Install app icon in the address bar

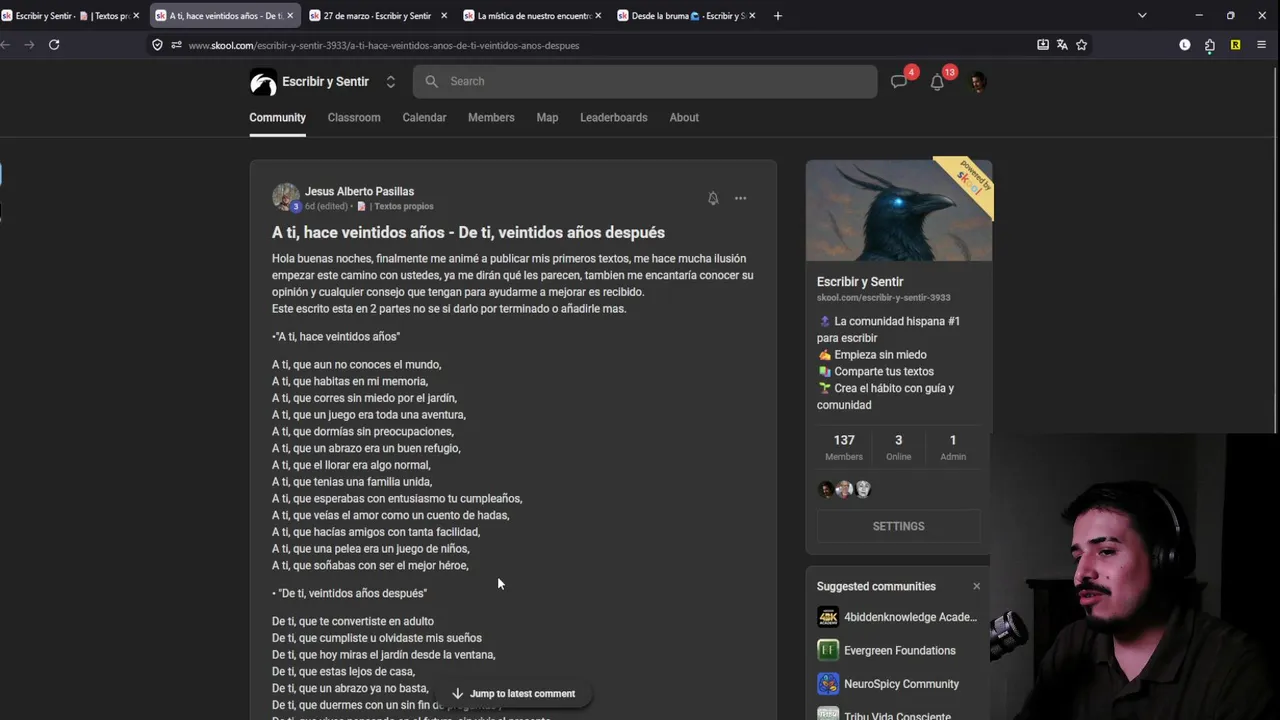pos(1043,45)
